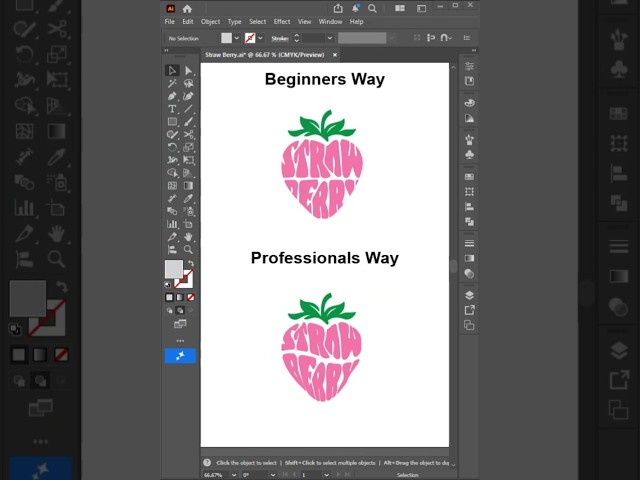This screenshot has height=480, width=640.
Task: Select the Rotate tool
Action: coord(172,147)
